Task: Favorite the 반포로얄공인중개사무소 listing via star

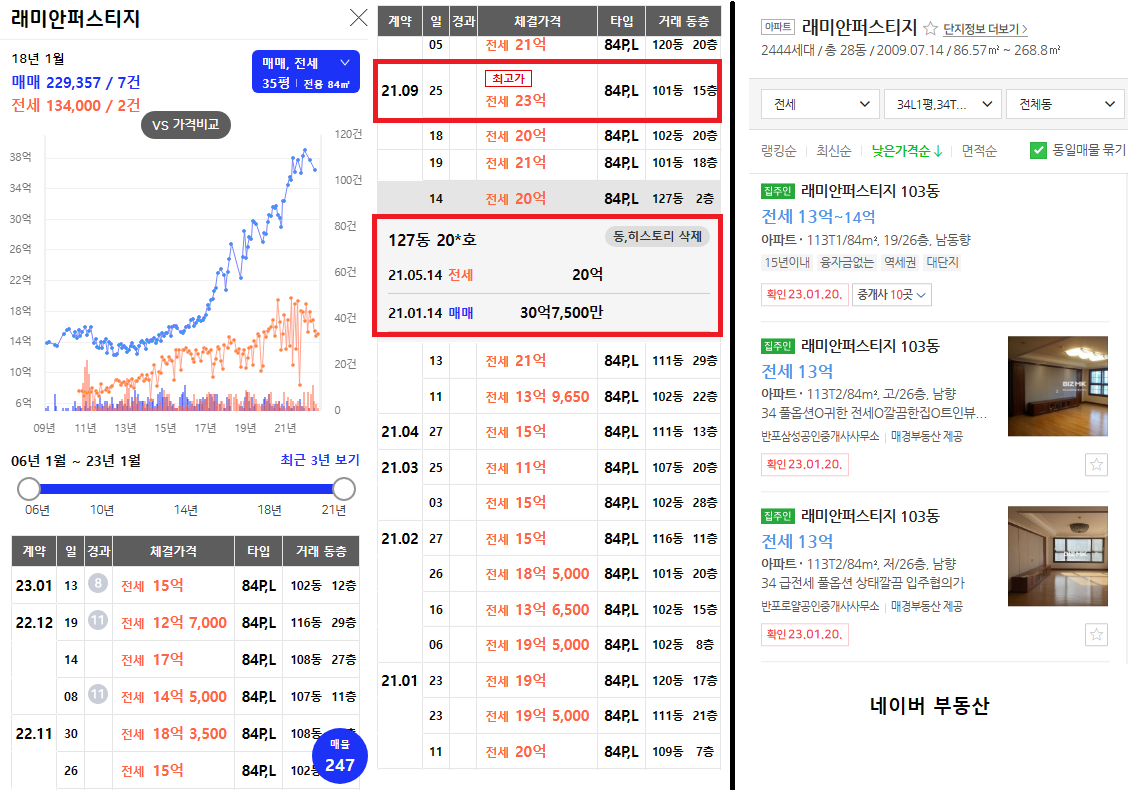Action: [1096, 635]
